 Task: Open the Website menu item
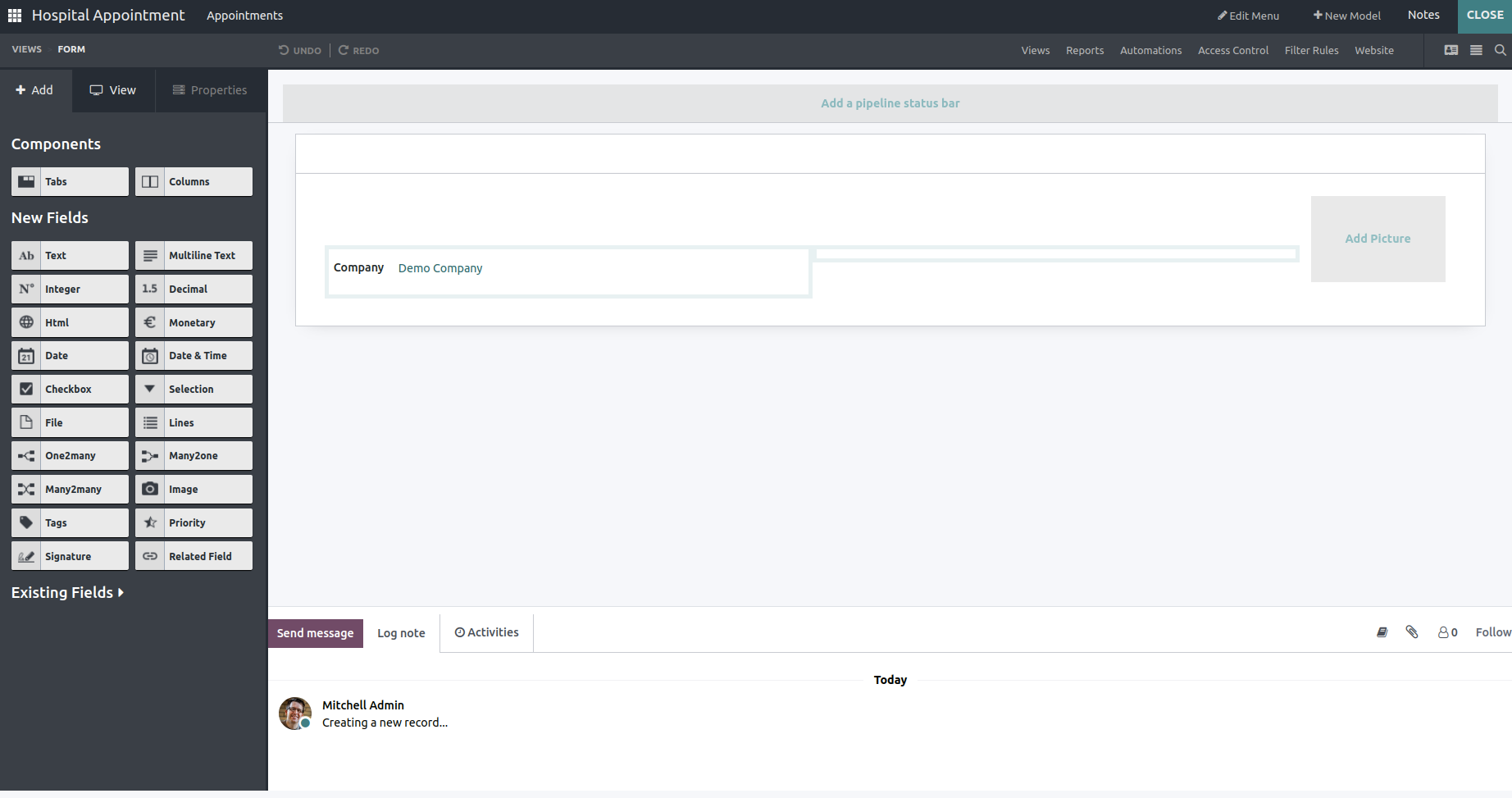[1374, 51]
